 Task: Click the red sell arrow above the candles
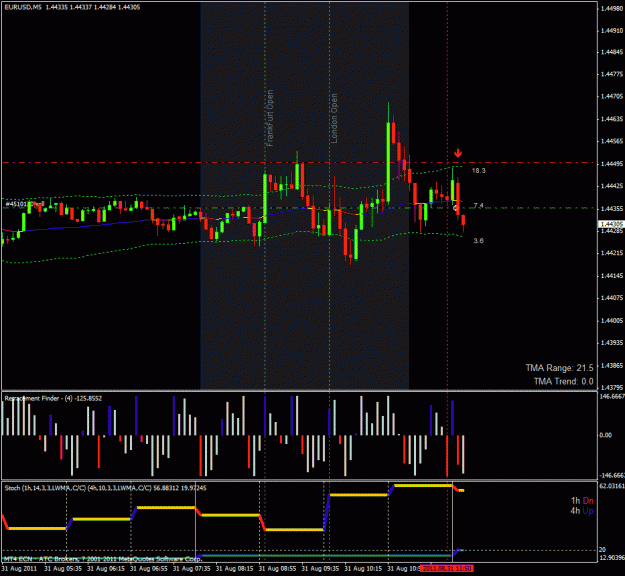458,153
